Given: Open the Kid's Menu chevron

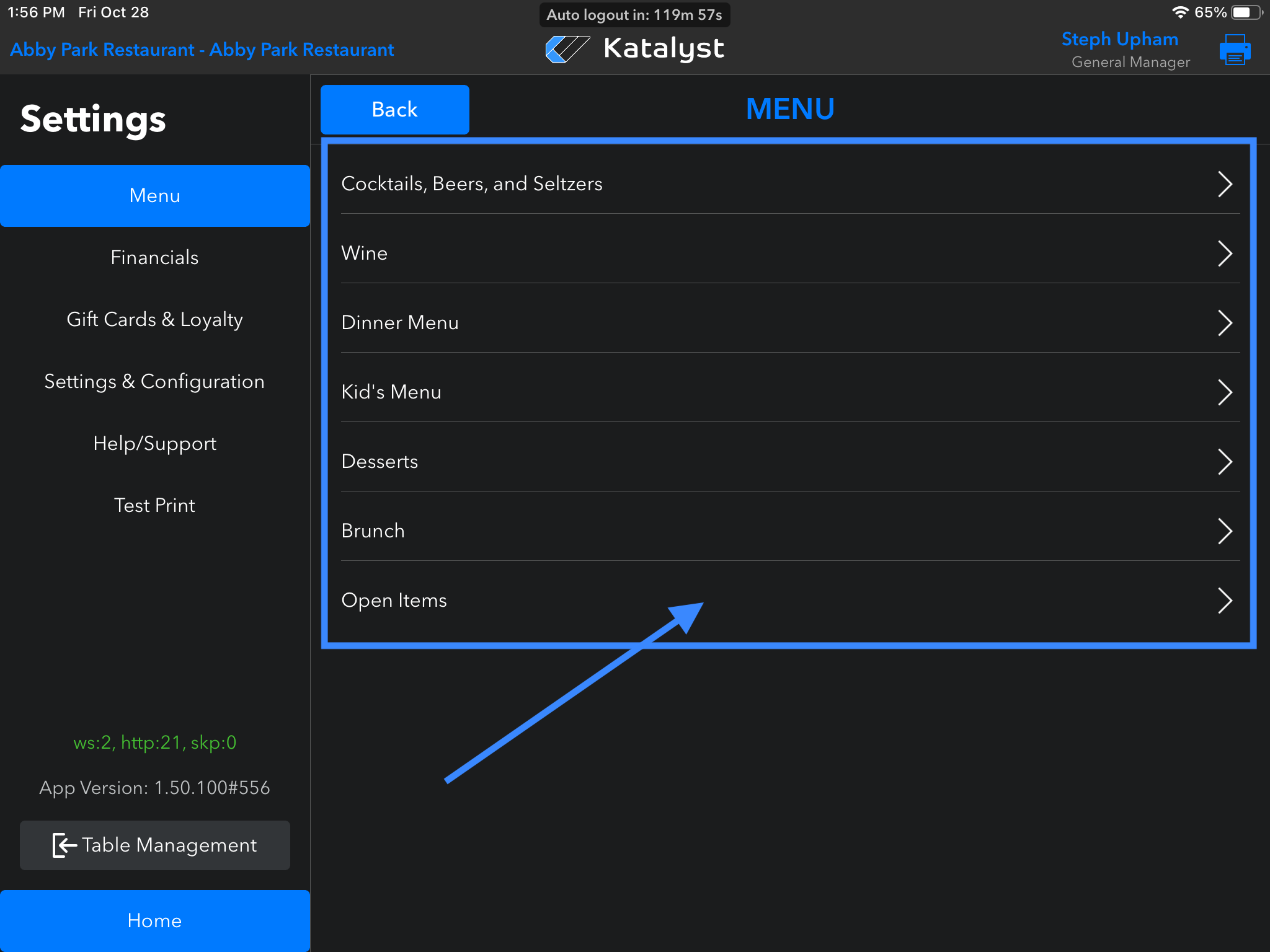Looking at the screenshot, I should [x=1224, y=392].
